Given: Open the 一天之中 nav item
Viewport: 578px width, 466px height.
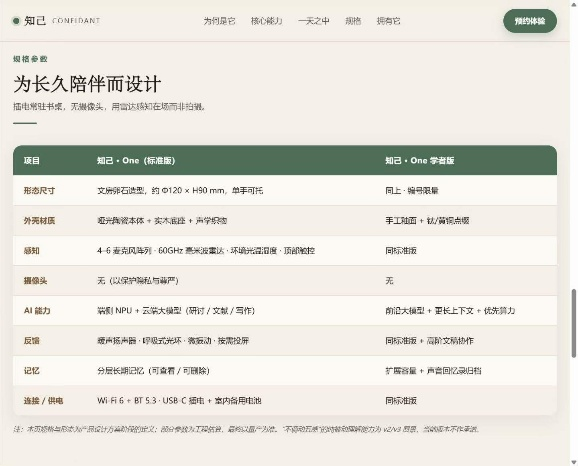Looking at the screenshot, I should (313, 21).
